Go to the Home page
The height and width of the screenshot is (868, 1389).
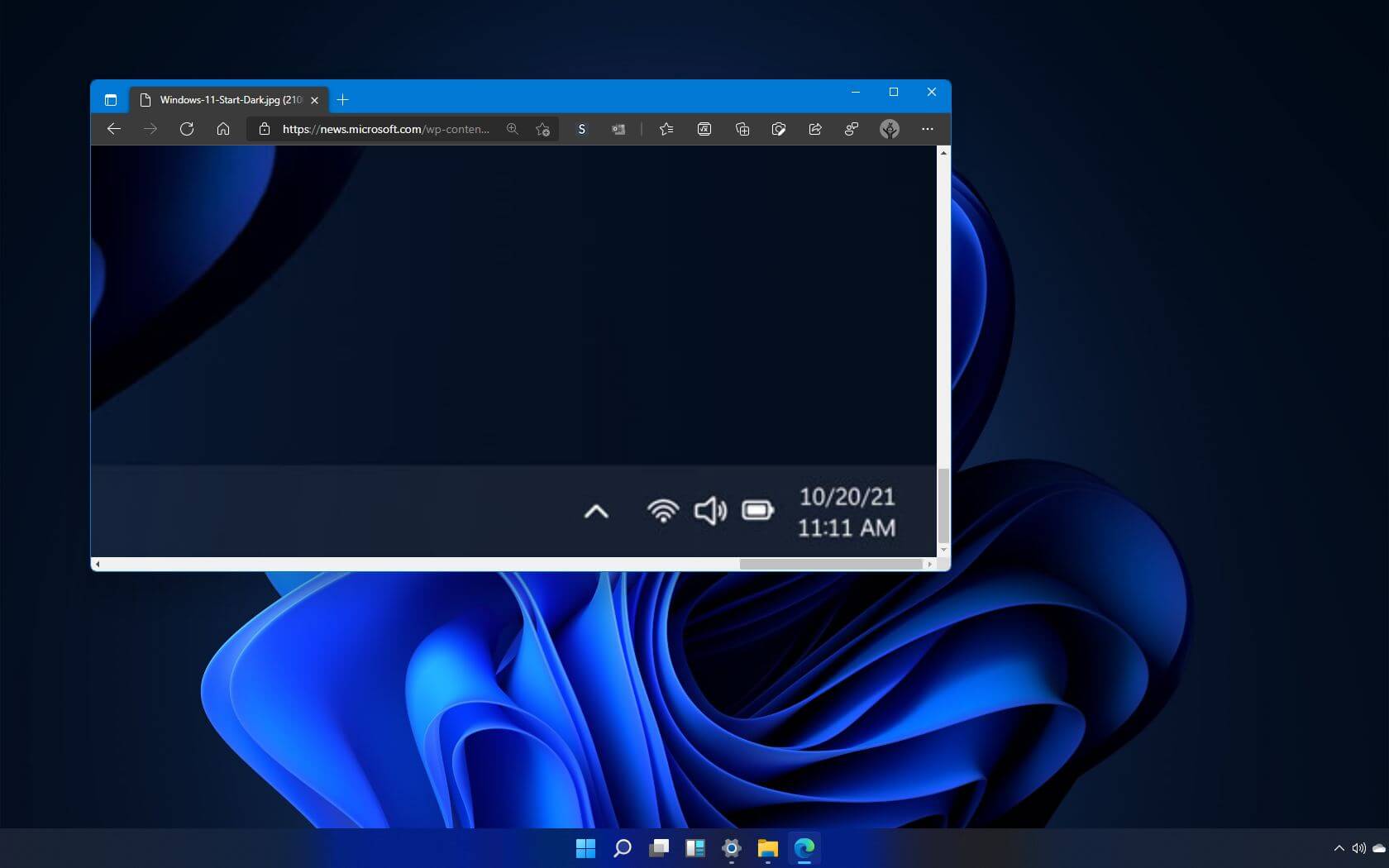coord(223,129)
